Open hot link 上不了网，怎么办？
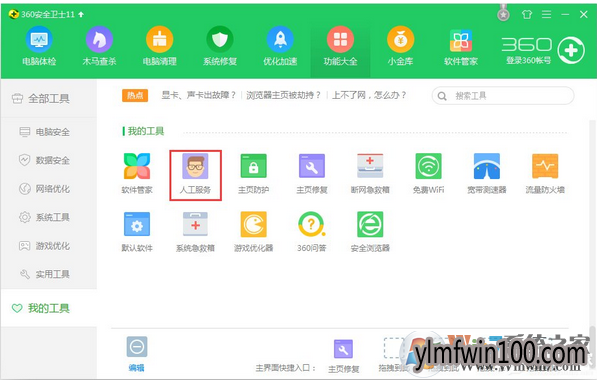The height and width of the screenshot is (380, 597). (369, 95)
